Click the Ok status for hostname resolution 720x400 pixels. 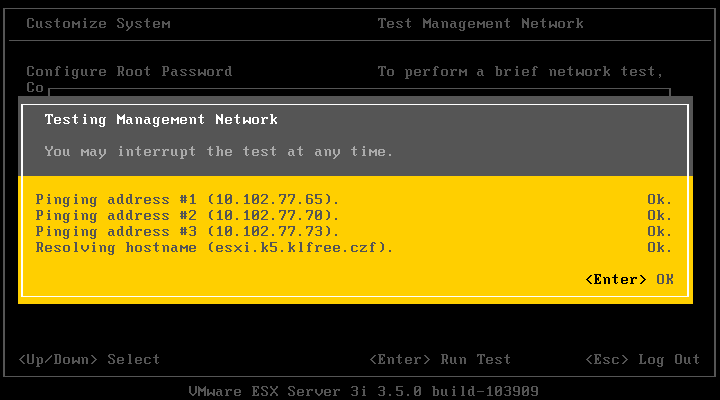(x=659, y=248)
